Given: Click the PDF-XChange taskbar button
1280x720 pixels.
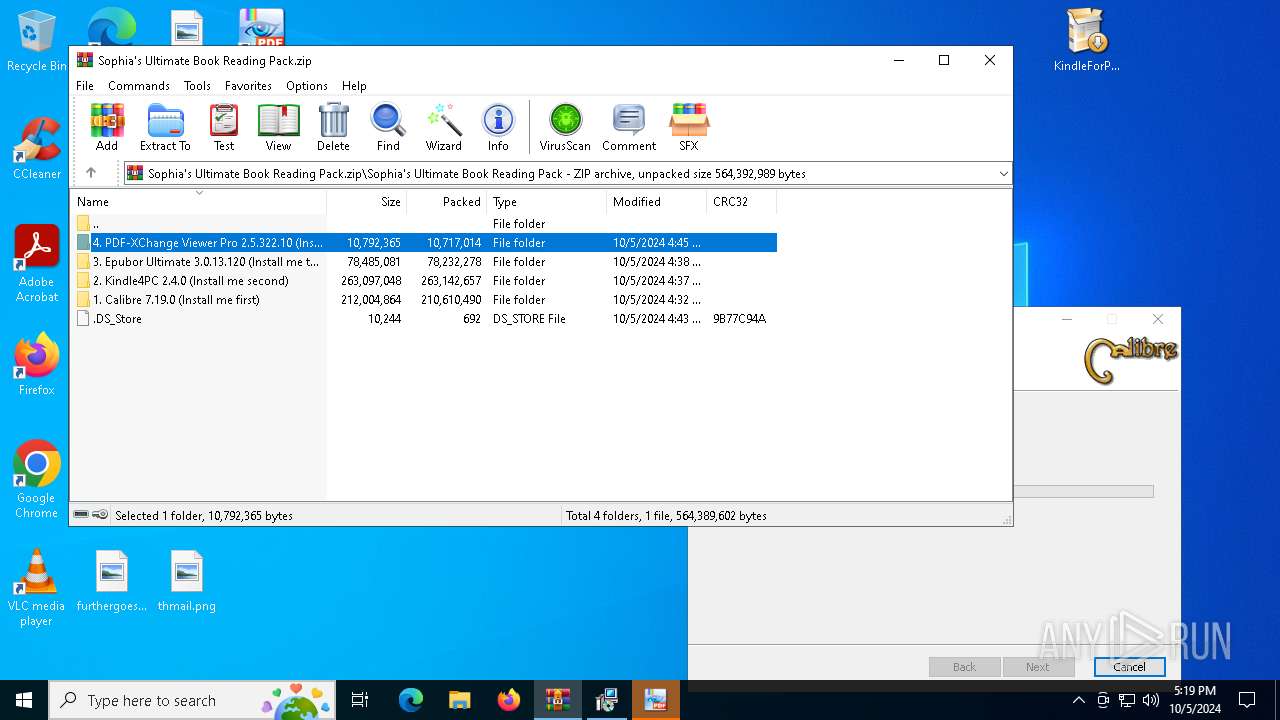Looking at the screenshot, I should 656,700.
